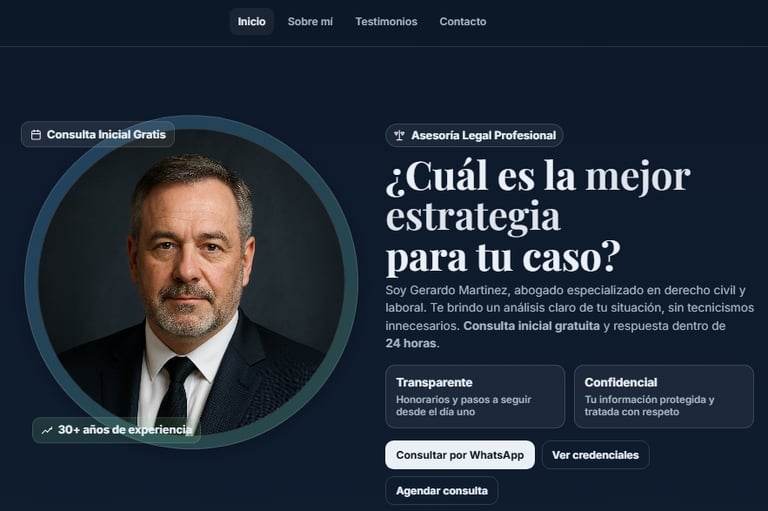Click the Confidencial info card
This screenshot has width=768, height=511.
pos(664,397)
